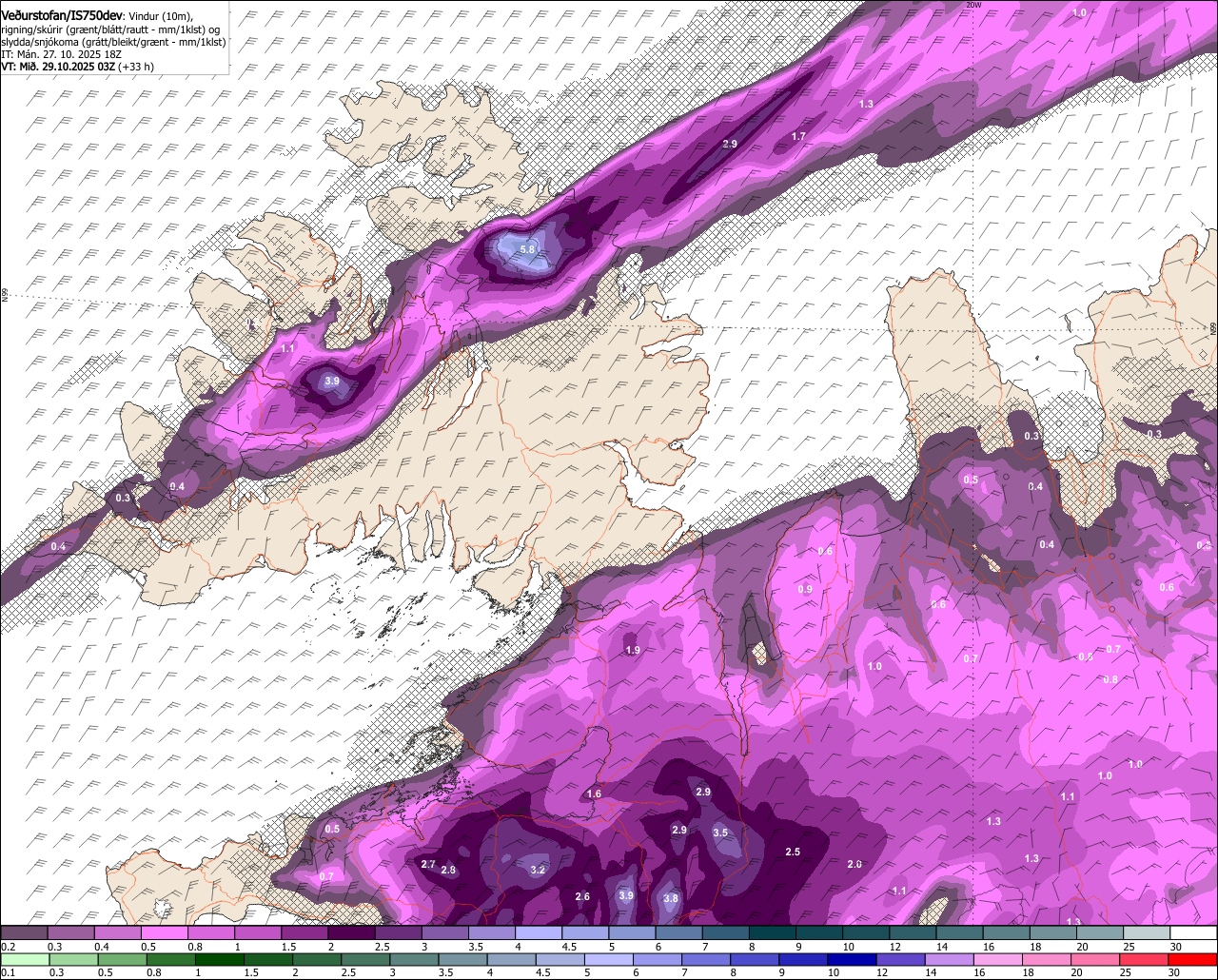This screenshot has height=980, width=1218.
Task: Click the 20W longitude label at the top edge
Action: point(972,5)
